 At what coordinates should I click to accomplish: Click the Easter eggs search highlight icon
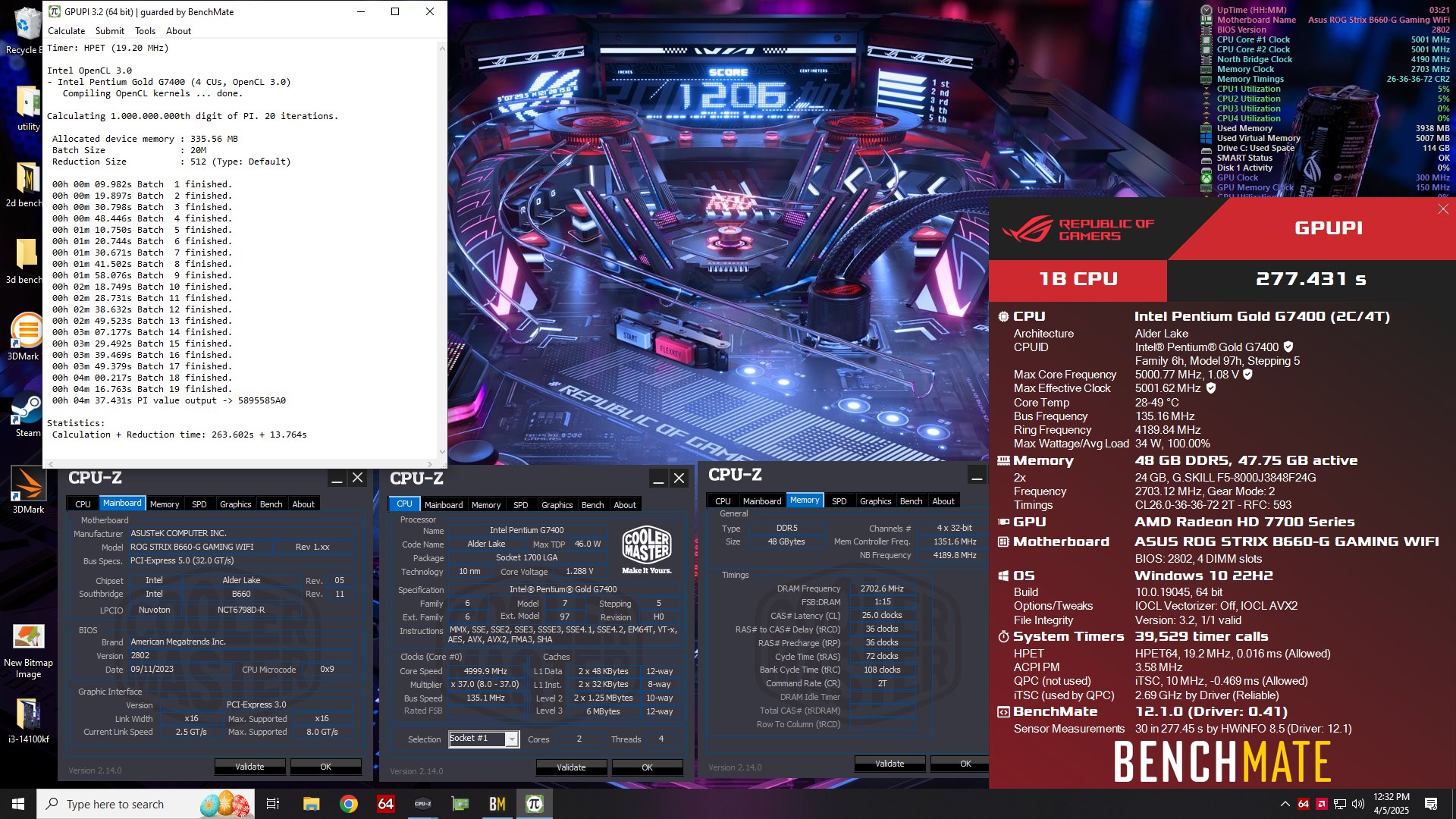pyautogui.click(x=224, y=804)
